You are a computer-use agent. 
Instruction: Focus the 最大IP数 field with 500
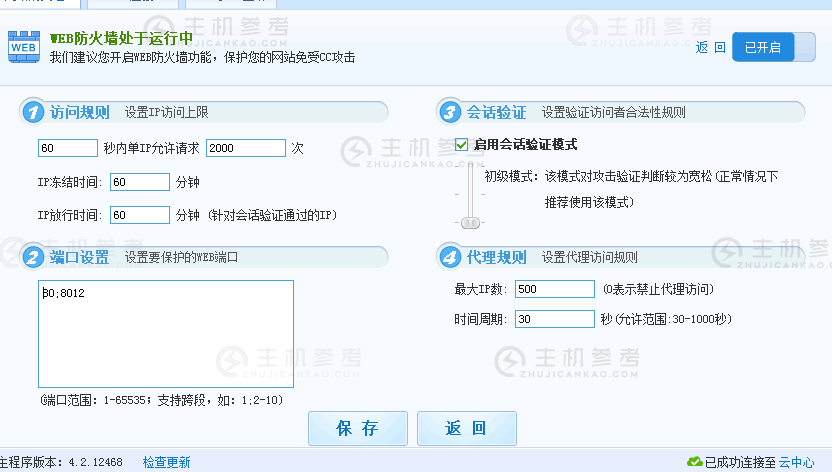tap(554, 289)
